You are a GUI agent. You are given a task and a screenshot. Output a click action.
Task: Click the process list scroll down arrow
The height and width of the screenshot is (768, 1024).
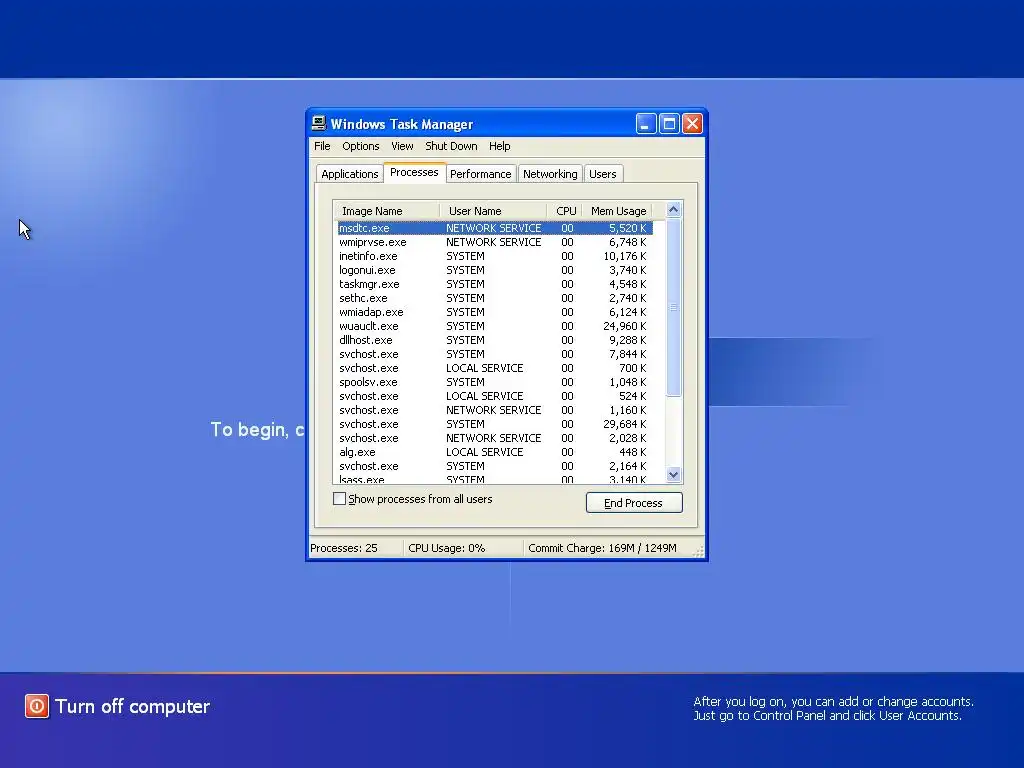point(674,475)
